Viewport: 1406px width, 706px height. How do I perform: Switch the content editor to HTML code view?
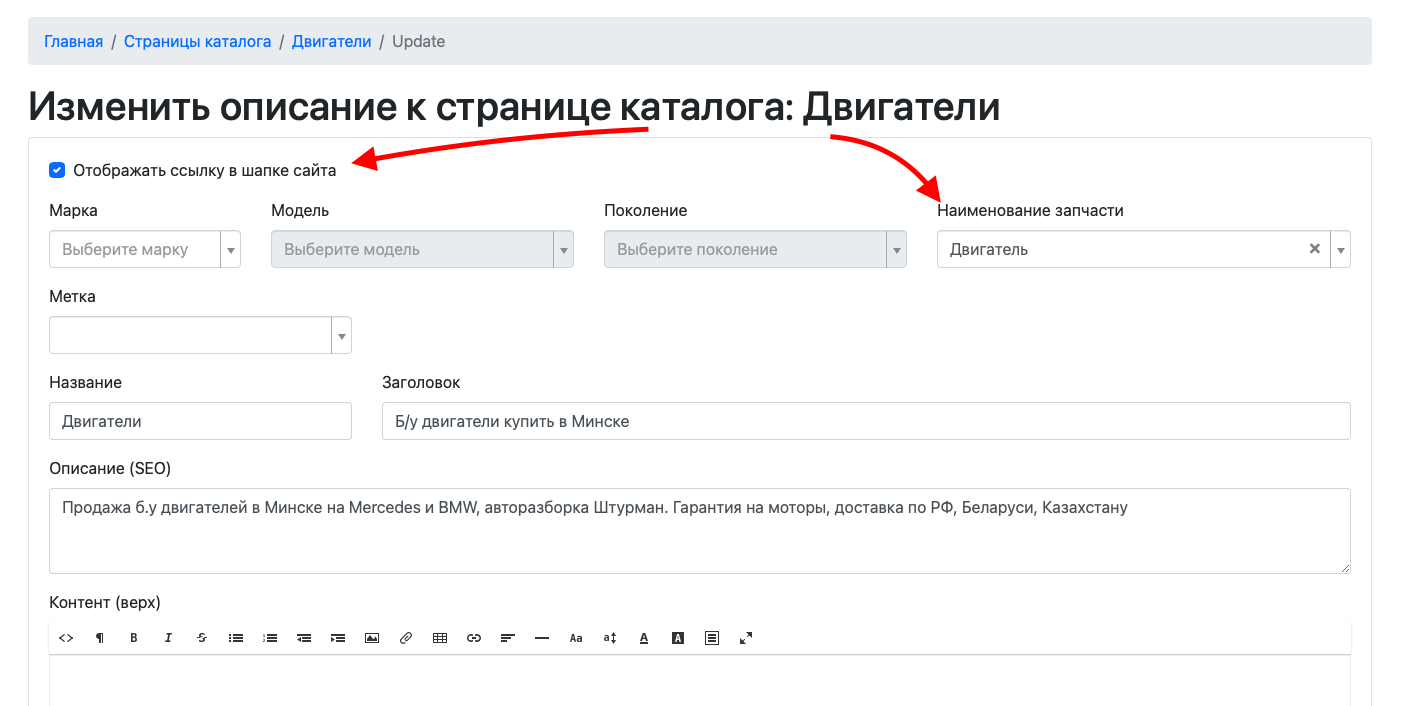(x=66, y=637)
